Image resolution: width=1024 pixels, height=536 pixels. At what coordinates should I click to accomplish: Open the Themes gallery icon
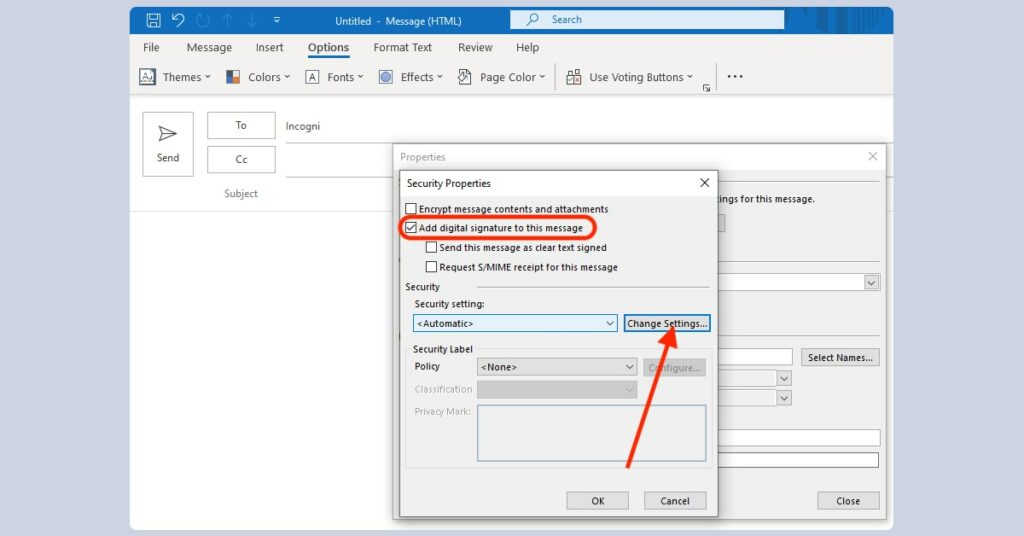pyautogui.click(x=147, y=77)
